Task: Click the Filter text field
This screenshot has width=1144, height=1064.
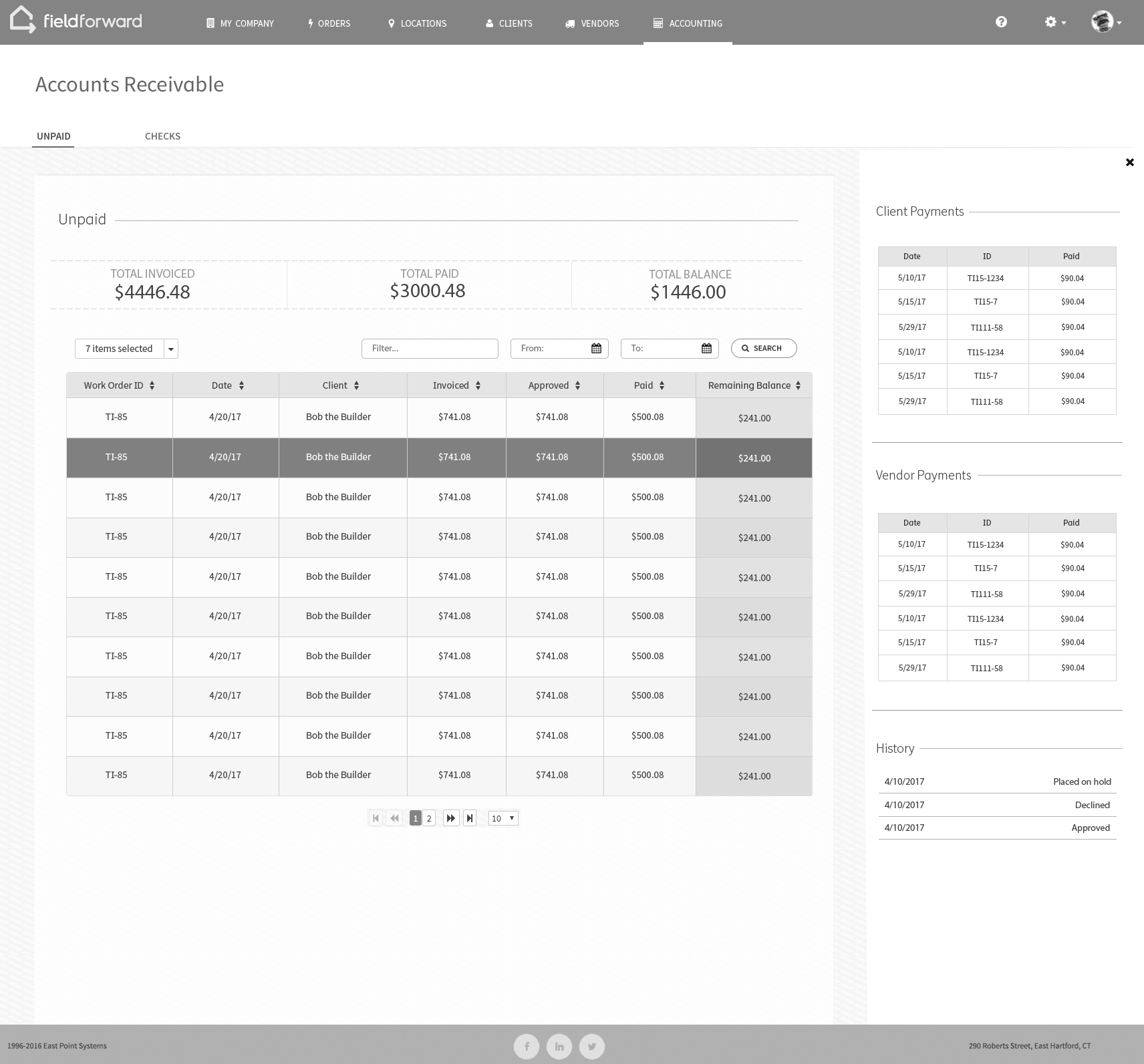Action: [x=430, y=349]
